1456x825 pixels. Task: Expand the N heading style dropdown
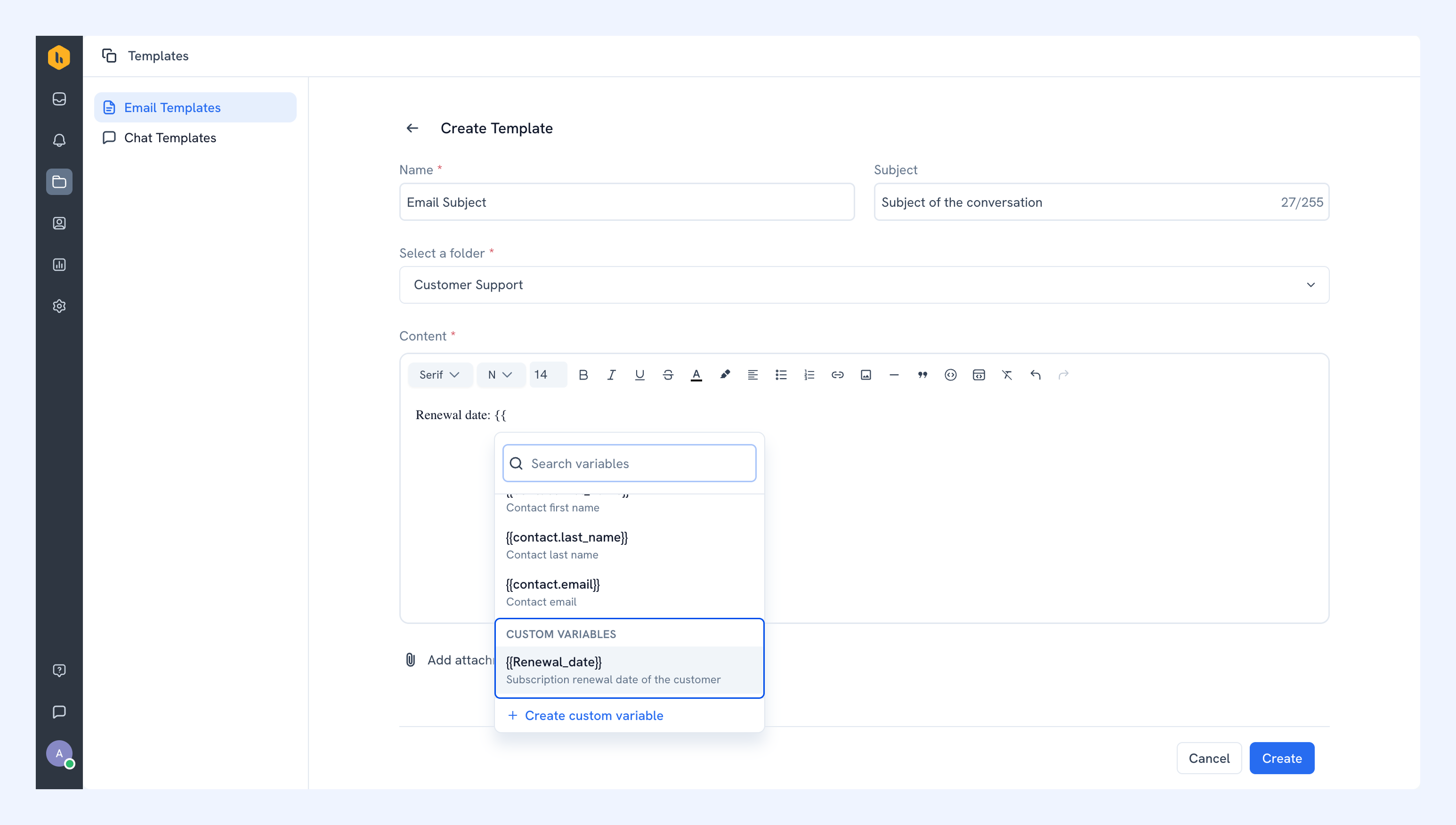point(500,374)
